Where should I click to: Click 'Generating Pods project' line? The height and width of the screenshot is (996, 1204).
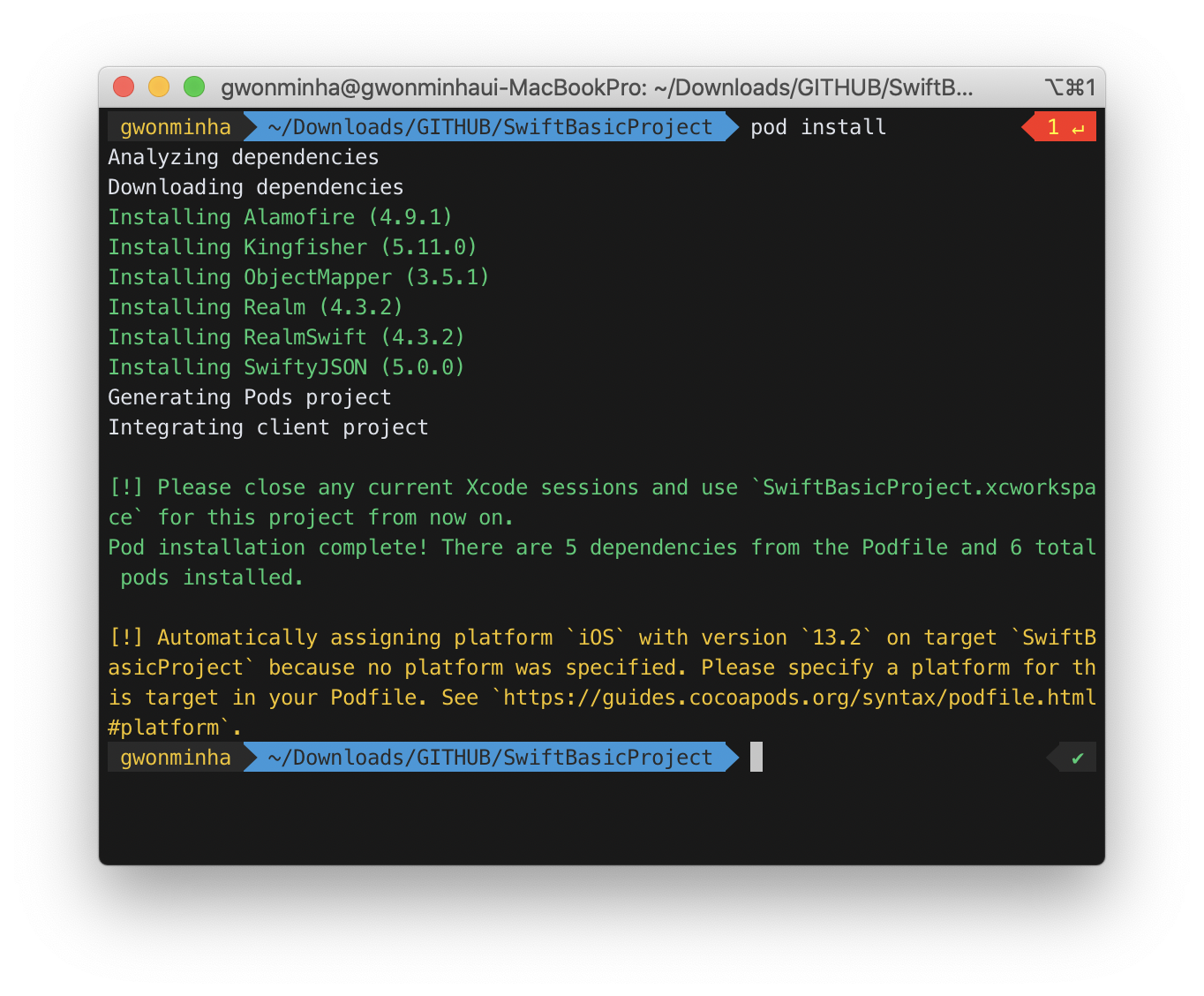pyautogui.click(x=250, y=397)
